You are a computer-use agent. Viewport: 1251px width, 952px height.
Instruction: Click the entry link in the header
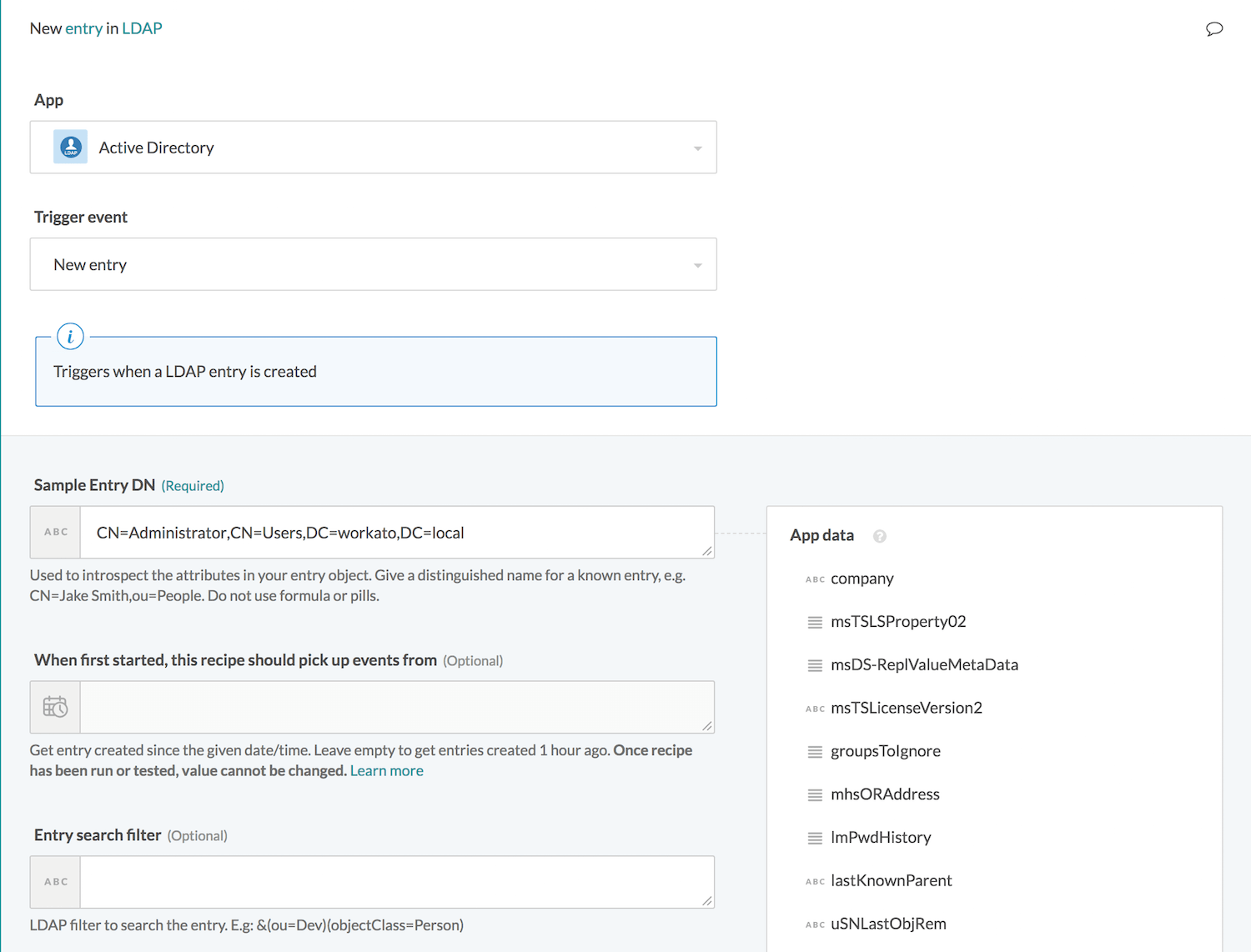(83, 28)
